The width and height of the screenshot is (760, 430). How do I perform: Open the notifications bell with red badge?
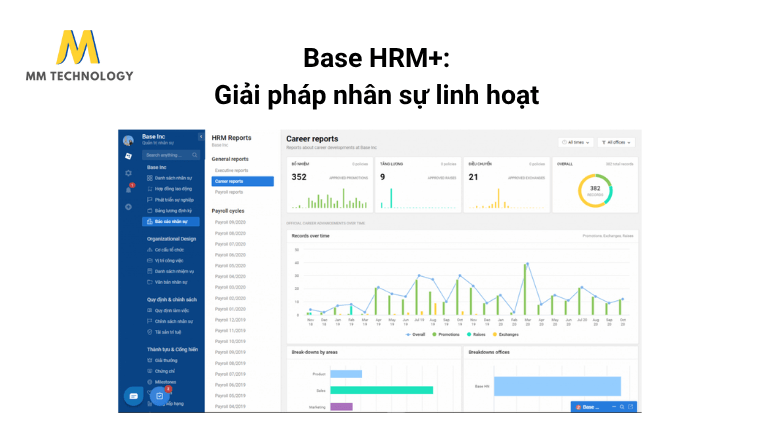128,190
